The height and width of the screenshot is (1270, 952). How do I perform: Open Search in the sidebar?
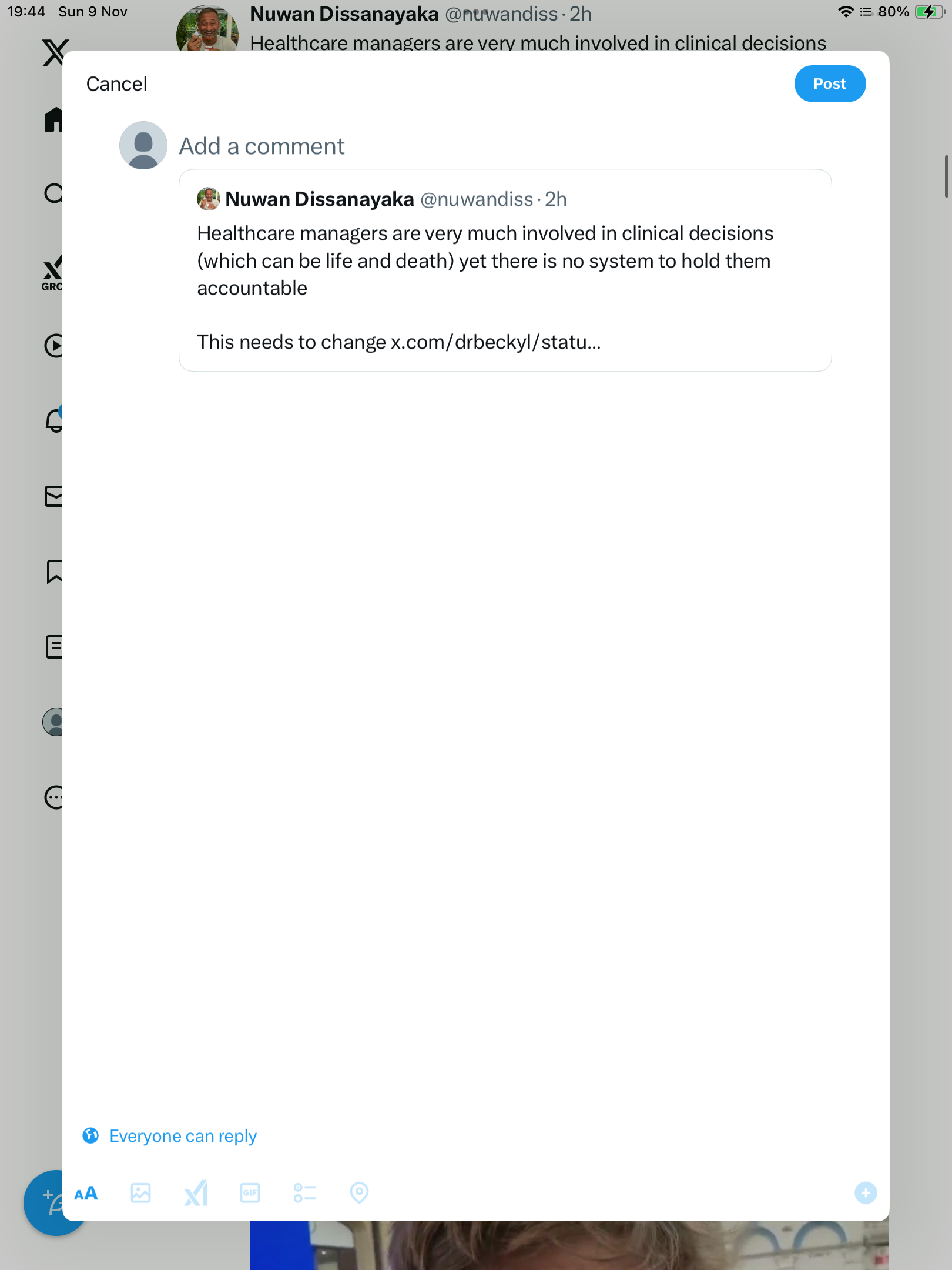click(x=53, y=193)
